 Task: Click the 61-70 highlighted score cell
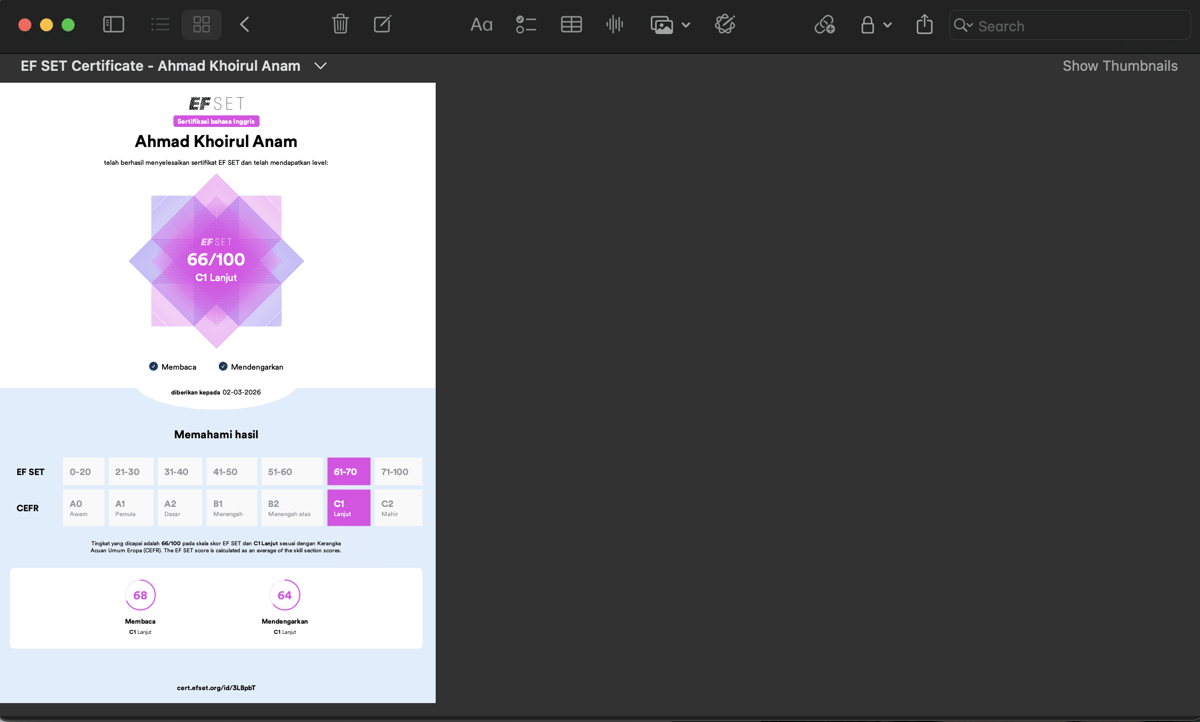[349, 472]
